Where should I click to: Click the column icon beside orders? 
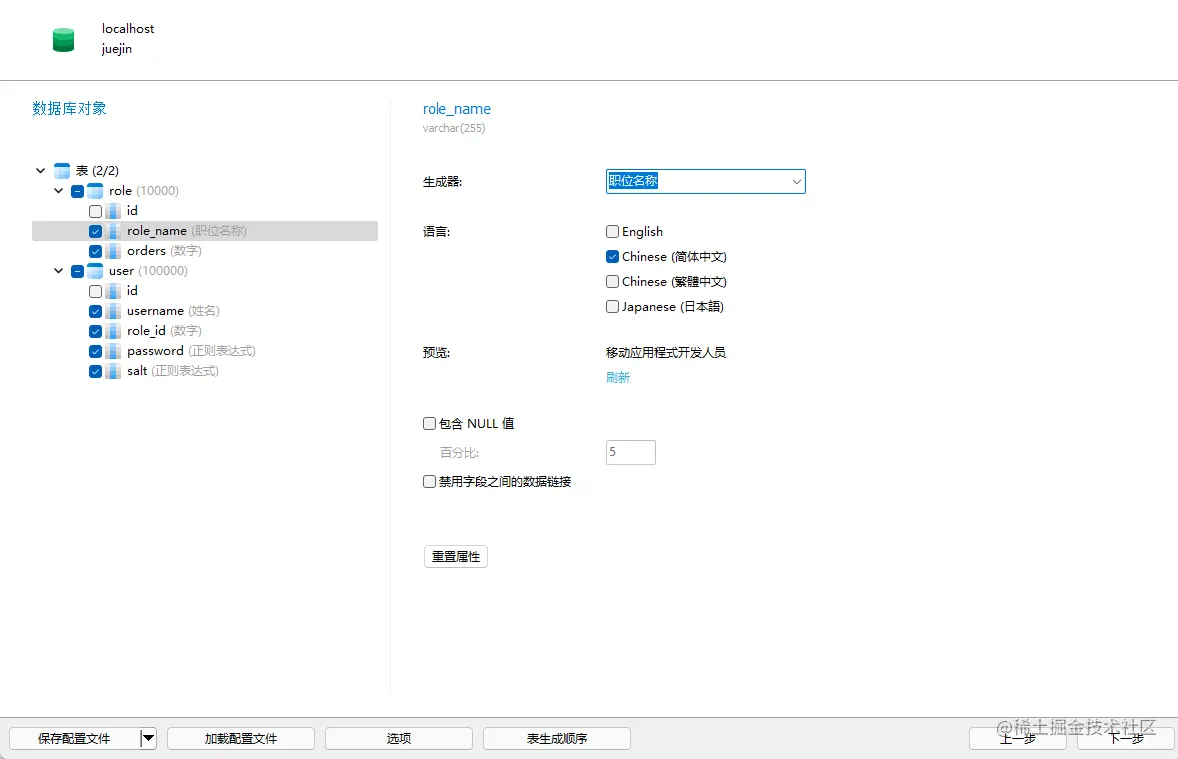coord(113,251)
